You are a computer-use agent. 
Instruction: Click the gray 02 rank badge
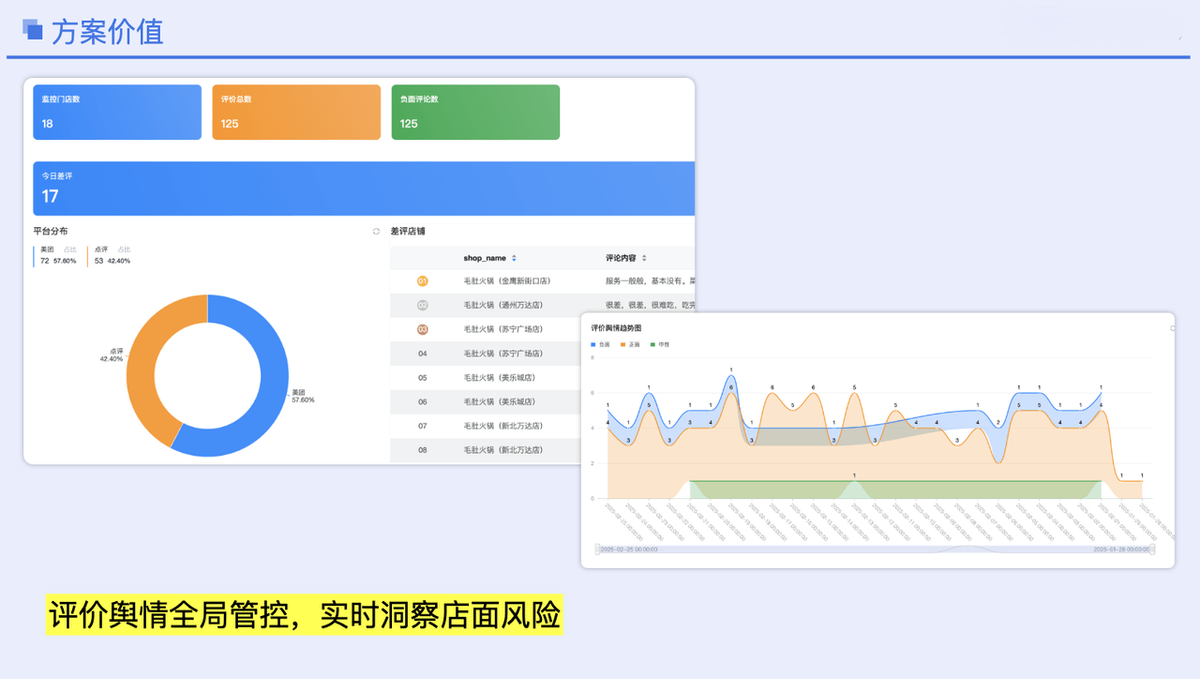422,304
